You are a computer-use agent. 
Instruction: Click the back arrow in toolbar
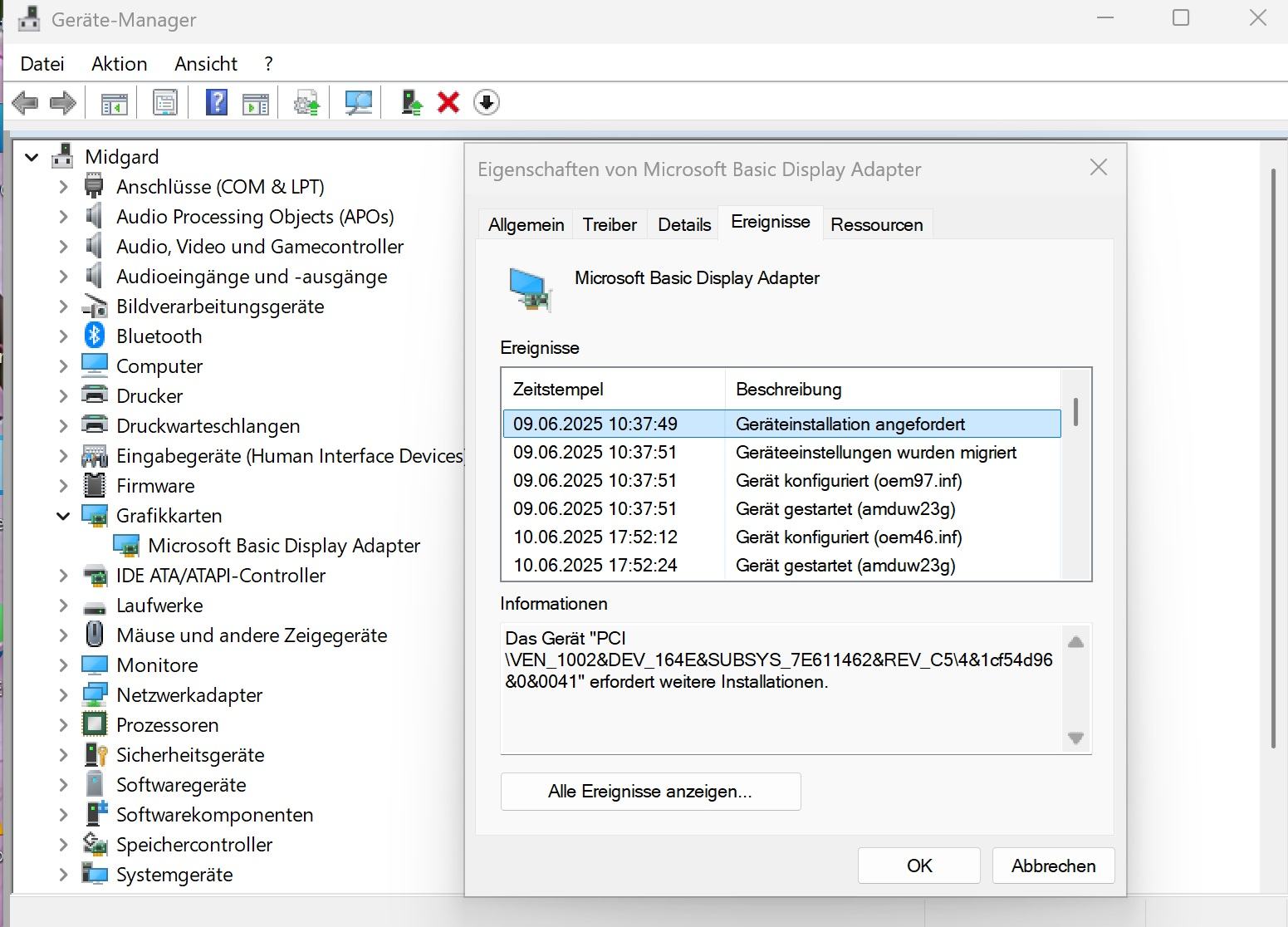click(25, 103)
